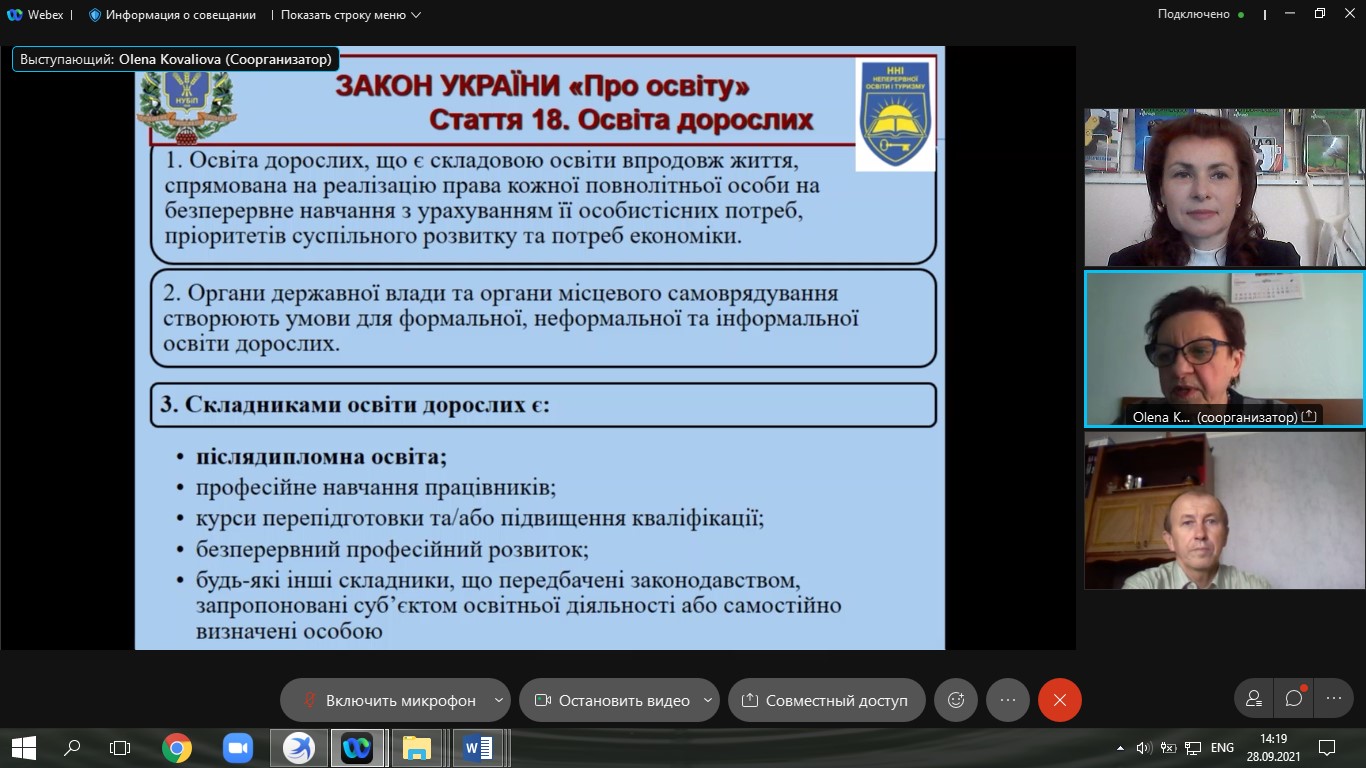Switch to Webex app on taskbar

point(357,747)
